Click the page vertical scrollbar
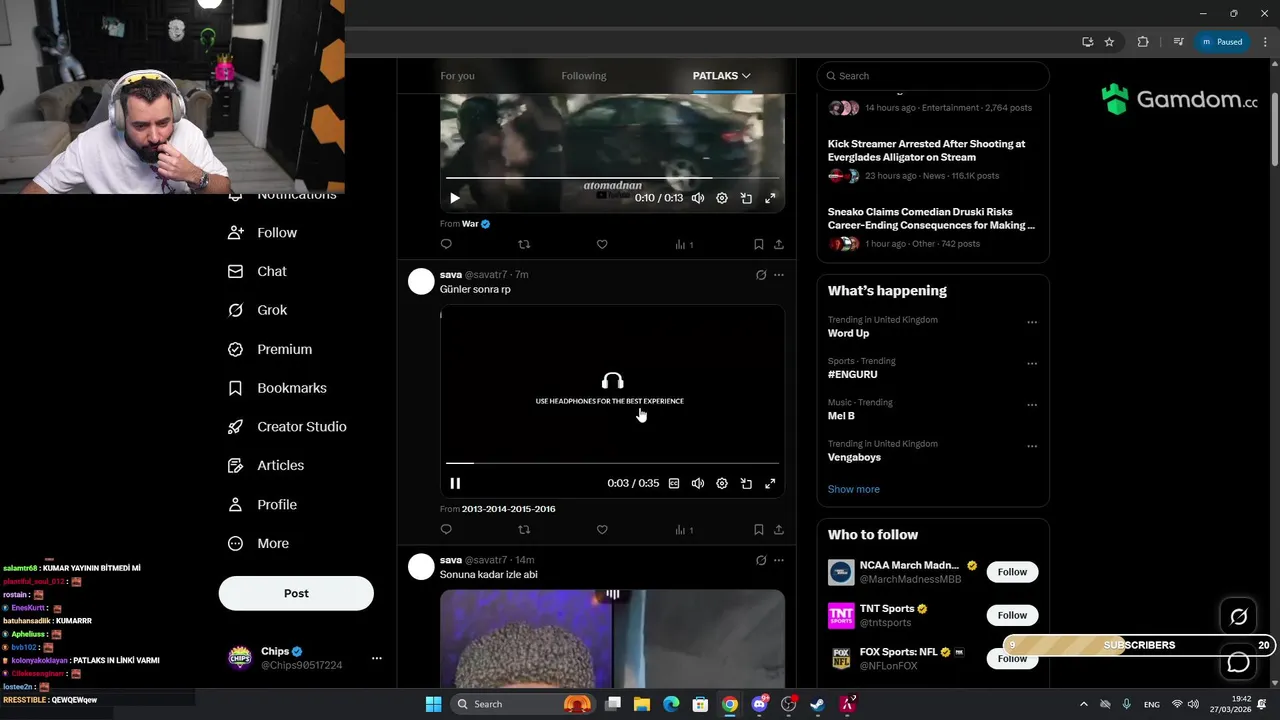Screen dimensions: 1280x720 pos(1274,130)
